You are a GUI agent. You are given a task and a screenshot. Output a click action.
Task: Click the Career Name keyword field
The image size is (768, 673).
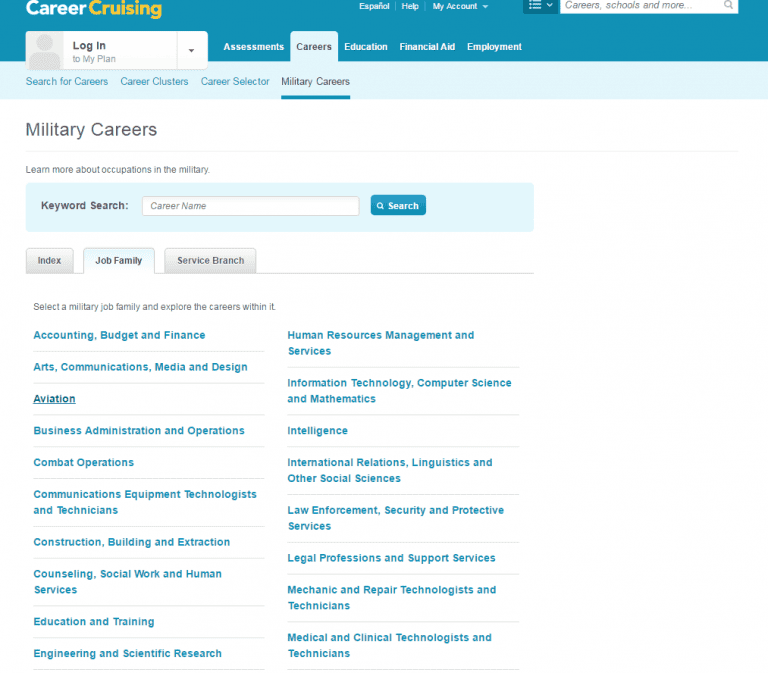pyautogui.click(x=250, y=206)
